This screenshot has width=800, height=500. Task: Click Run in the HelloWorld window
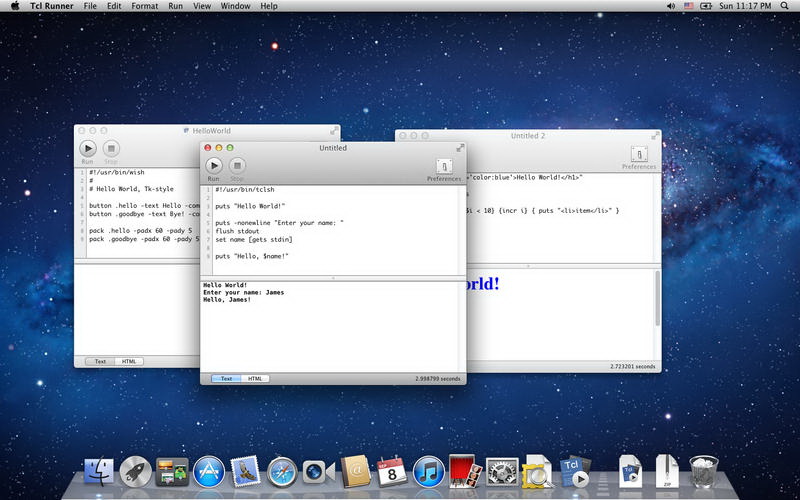click(88, 149)
